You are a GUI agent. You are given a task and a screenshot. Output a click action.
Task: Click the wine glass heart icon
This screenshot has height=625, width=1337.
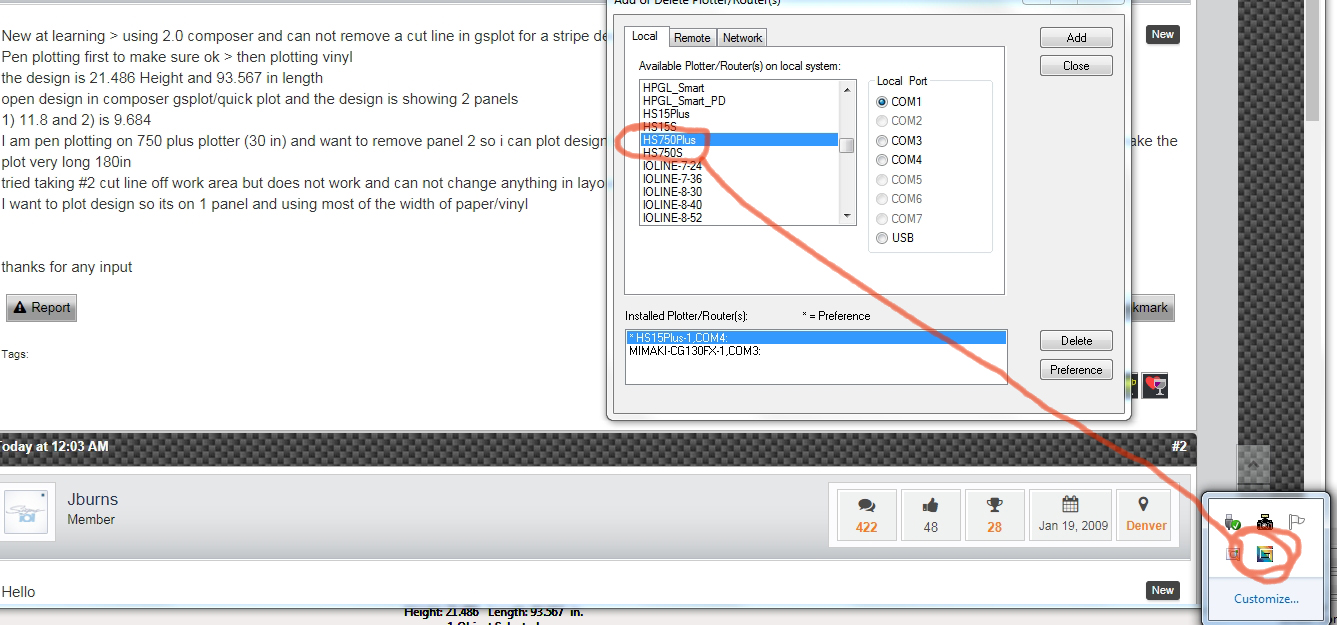[x=1156, y=385]
